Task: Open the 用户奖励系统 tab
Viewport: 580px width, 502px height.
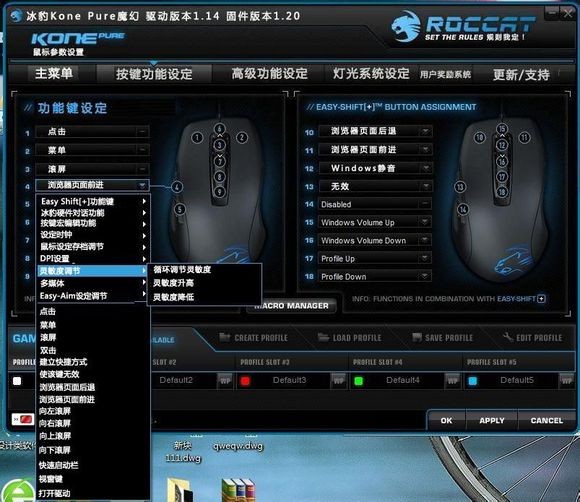Action: pyautogui.click(x=445, y=74)
